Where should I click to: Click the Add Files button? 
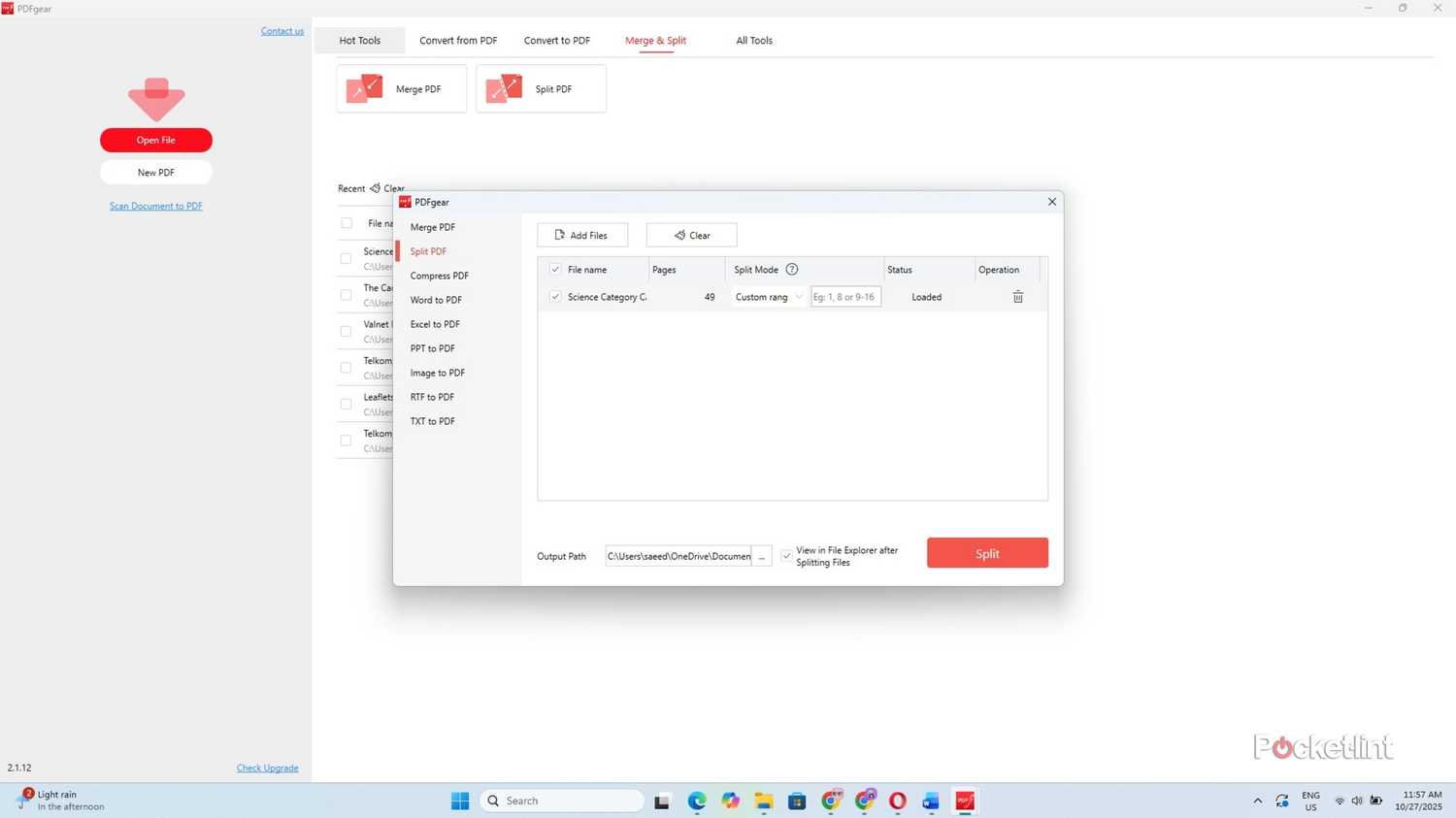[x=581, y=235]
